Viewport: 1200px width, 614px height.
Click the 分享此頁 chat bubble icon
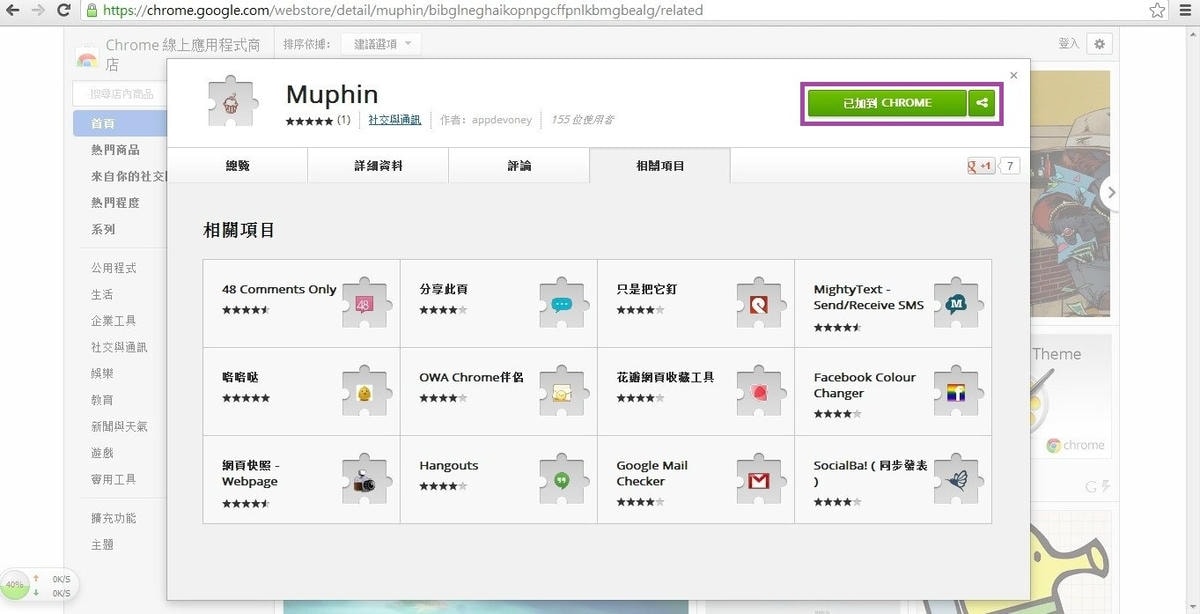[x=562, y=303]
